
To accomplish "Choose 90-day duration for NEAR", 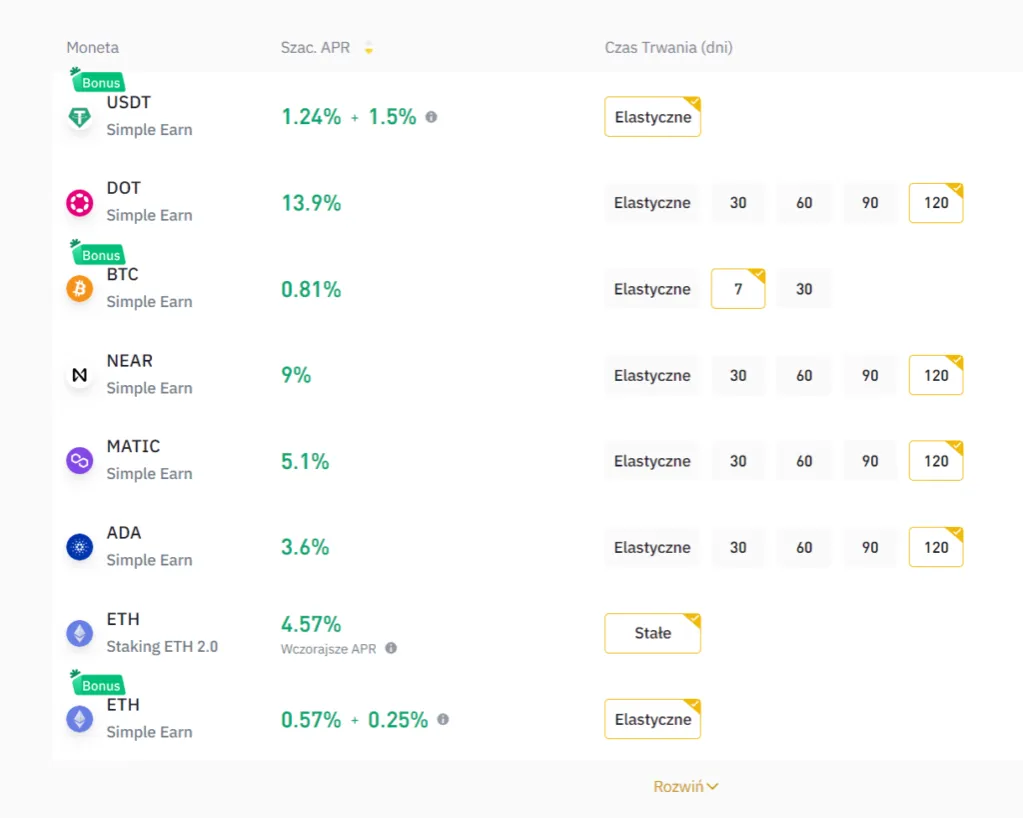I will point(870,375).
